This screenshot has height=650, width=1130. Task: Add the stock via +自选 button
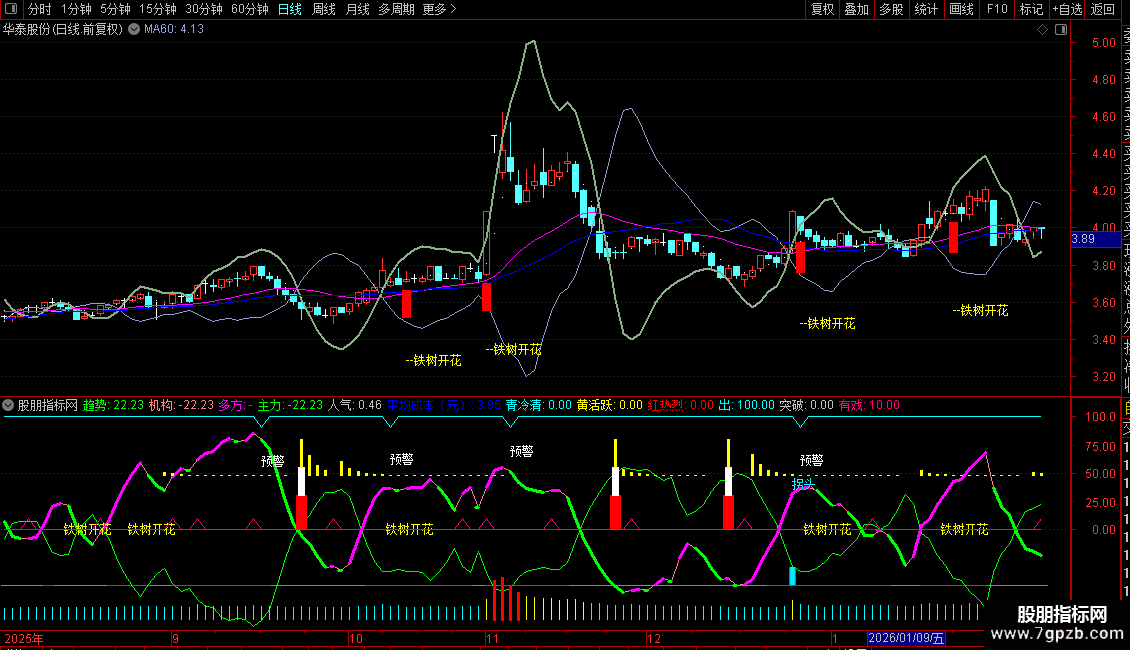(1065, 9)
